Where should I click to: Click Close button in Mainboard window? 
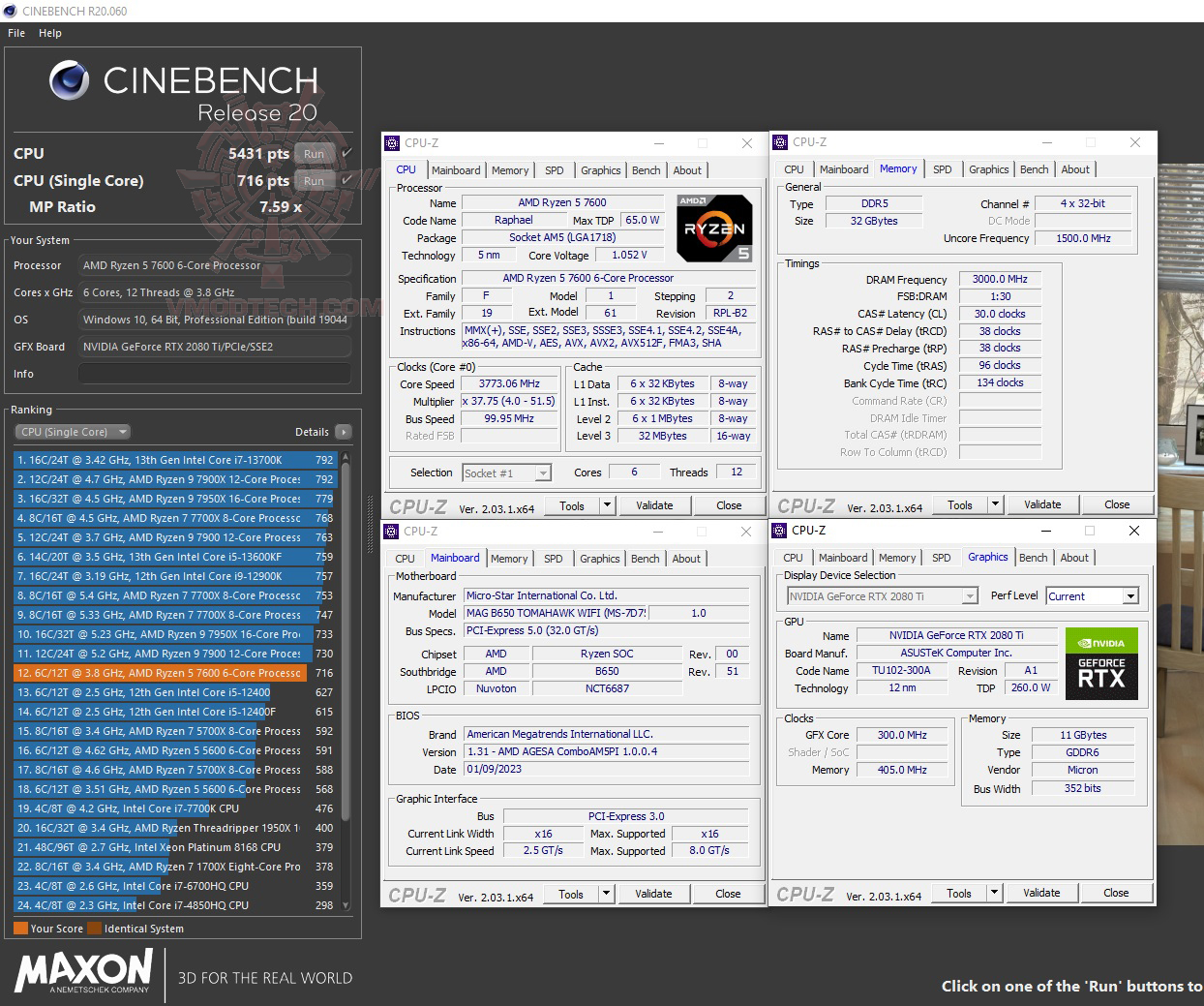point(728,894)
